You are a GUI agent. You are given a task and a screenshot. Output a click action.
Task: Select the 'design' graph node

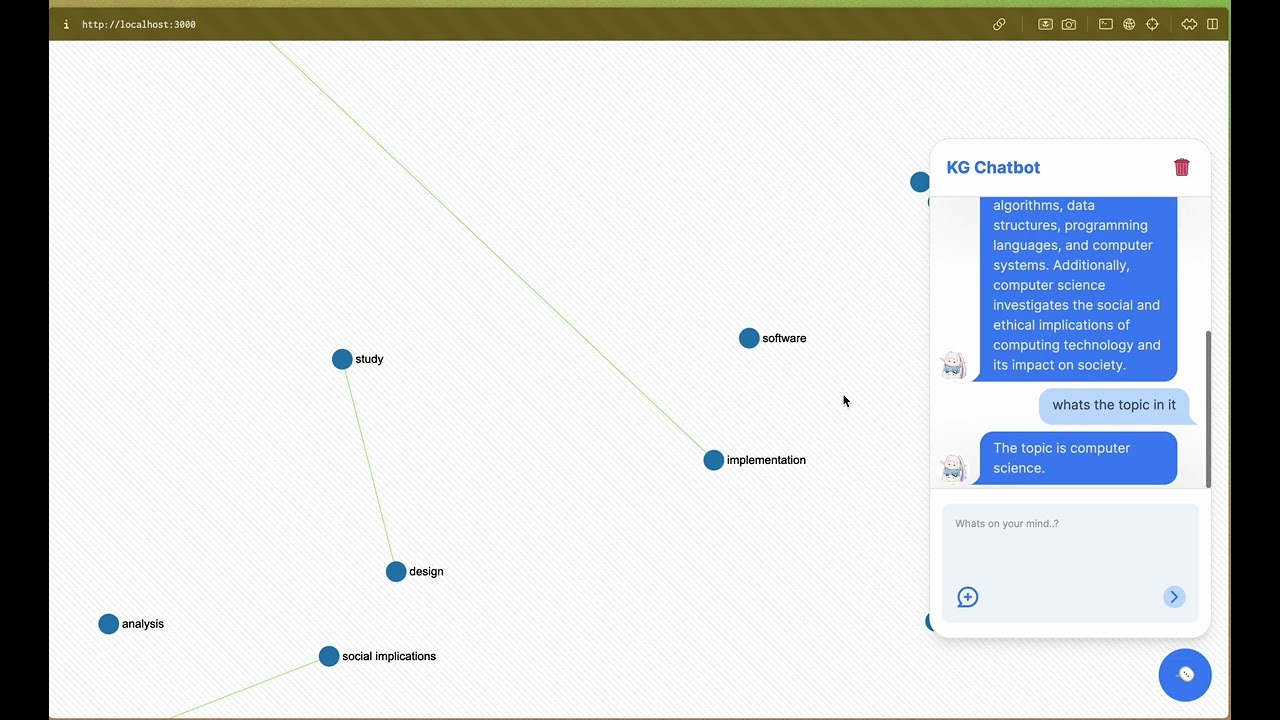(396, 572)
